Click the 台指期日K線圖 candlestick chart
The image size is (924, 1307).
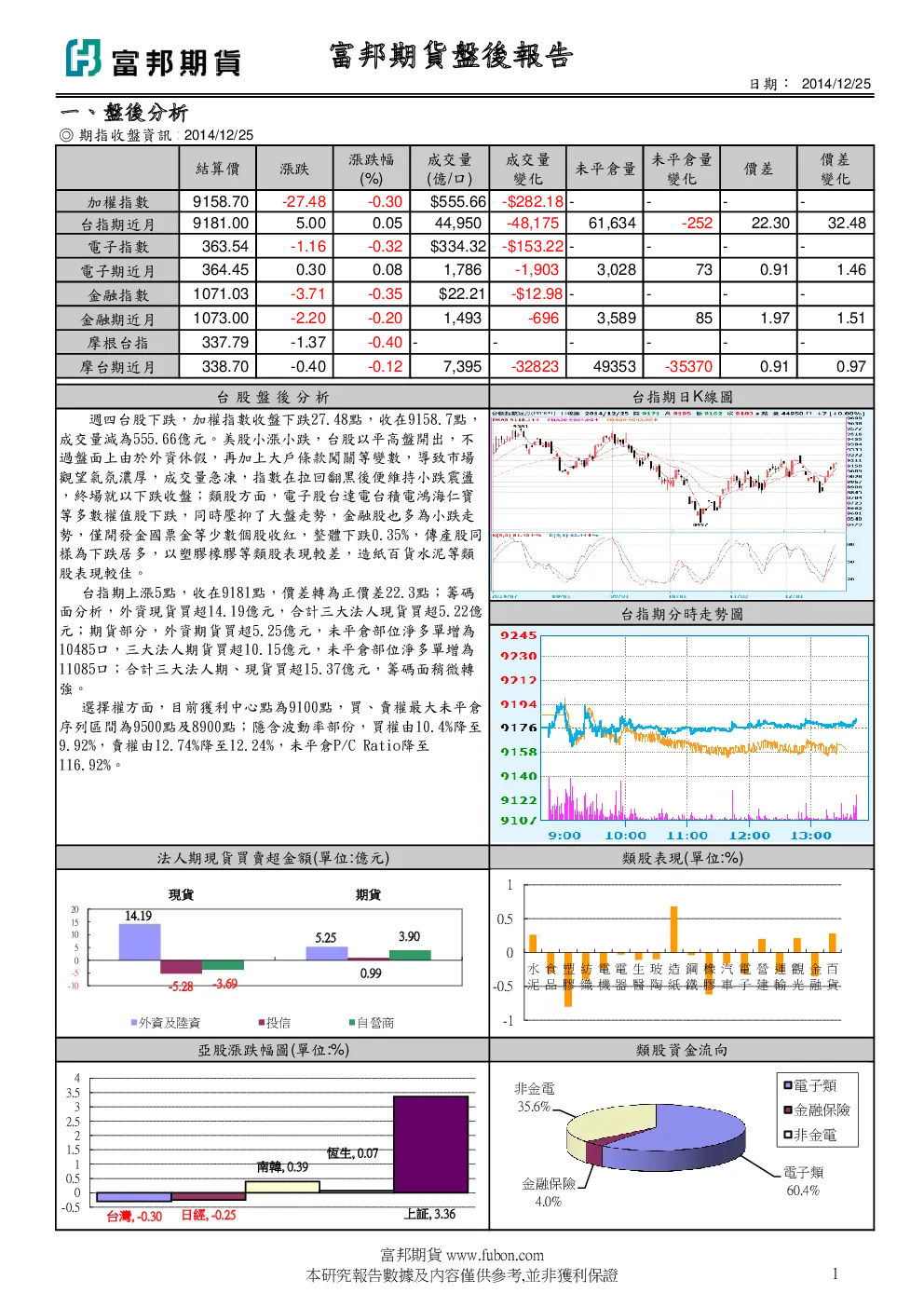pos(681,503)
